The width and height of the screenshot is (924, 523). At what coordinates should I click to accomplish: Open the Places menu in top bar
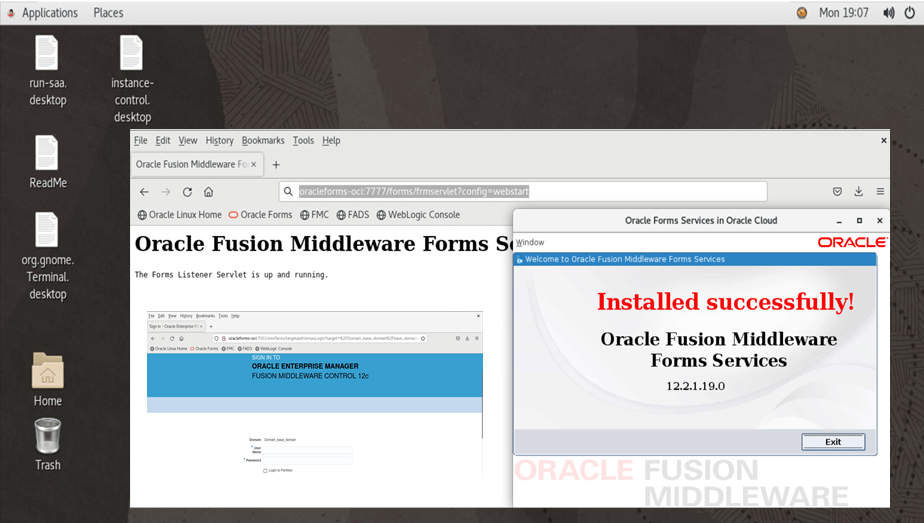point(108,12)
